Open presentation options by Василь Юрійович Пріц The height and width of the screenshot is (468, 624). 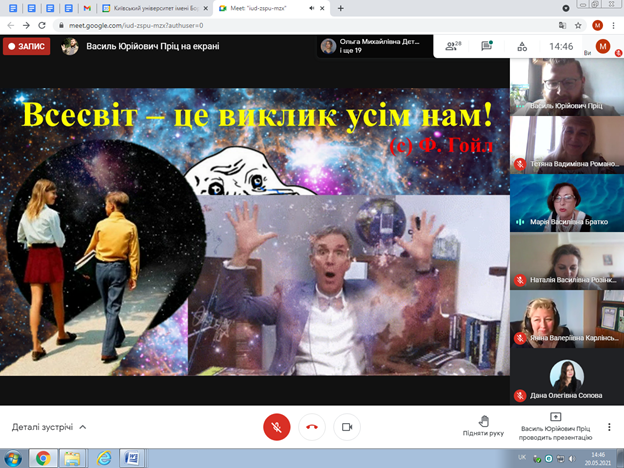[x=556, y=425]
